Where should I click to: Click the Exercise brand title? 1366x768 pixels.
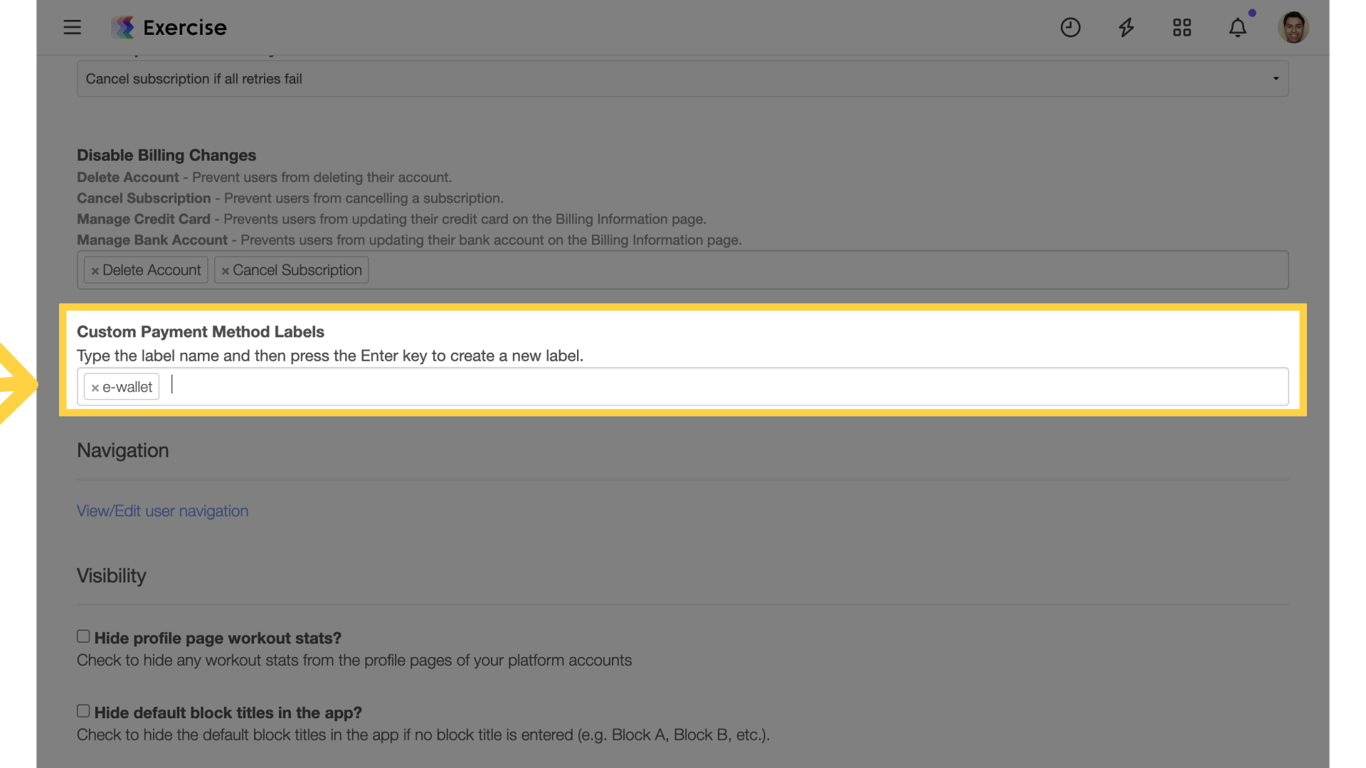click(185, 28)
